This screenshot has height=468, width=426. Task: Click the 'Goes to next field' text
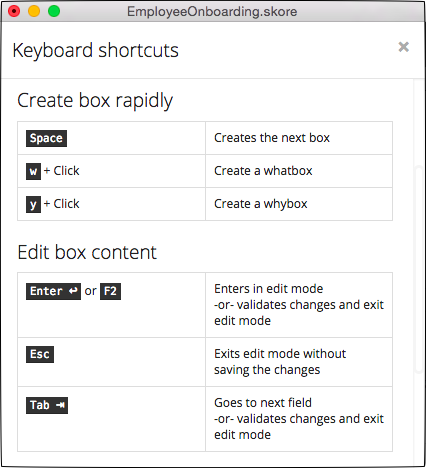point(263,403)
